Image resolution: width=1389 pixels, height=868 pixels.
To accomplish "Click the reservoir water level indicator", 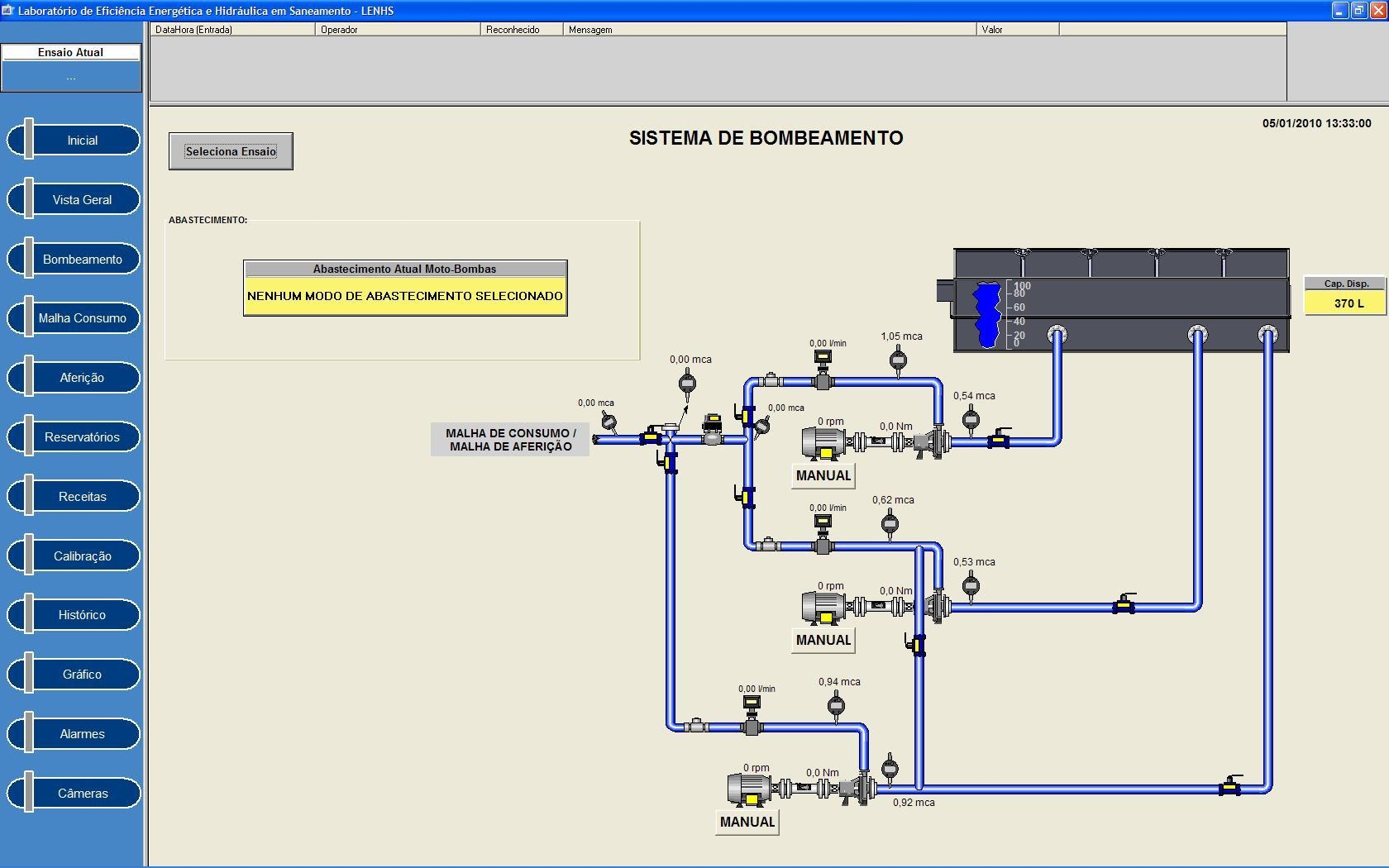I will tap(989, 315).
